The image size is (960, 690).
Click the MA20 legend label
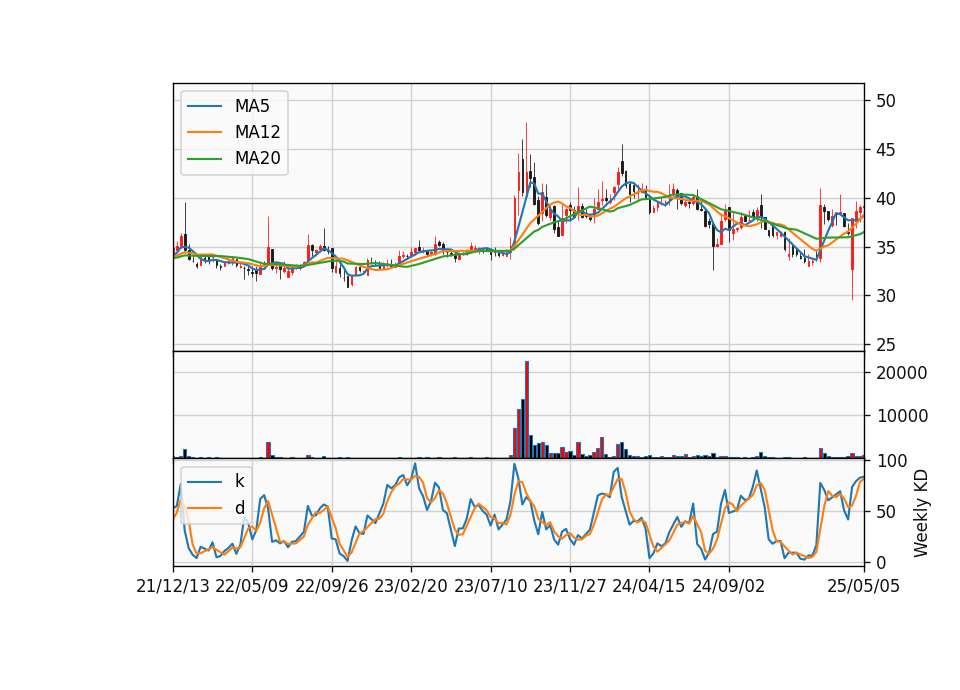click(x=257, y=159)
